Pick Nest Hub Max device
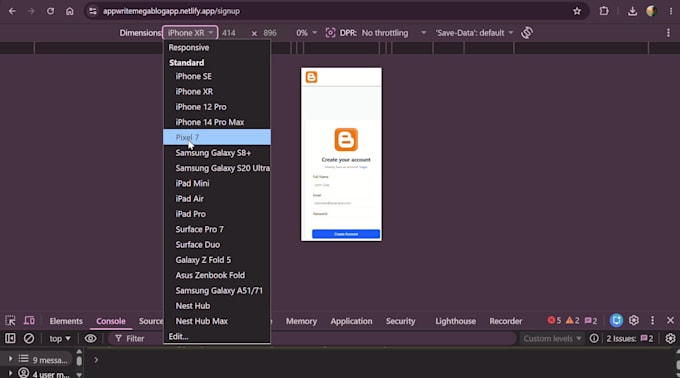The height and width of the screenshot is (378, 680). 217,321
